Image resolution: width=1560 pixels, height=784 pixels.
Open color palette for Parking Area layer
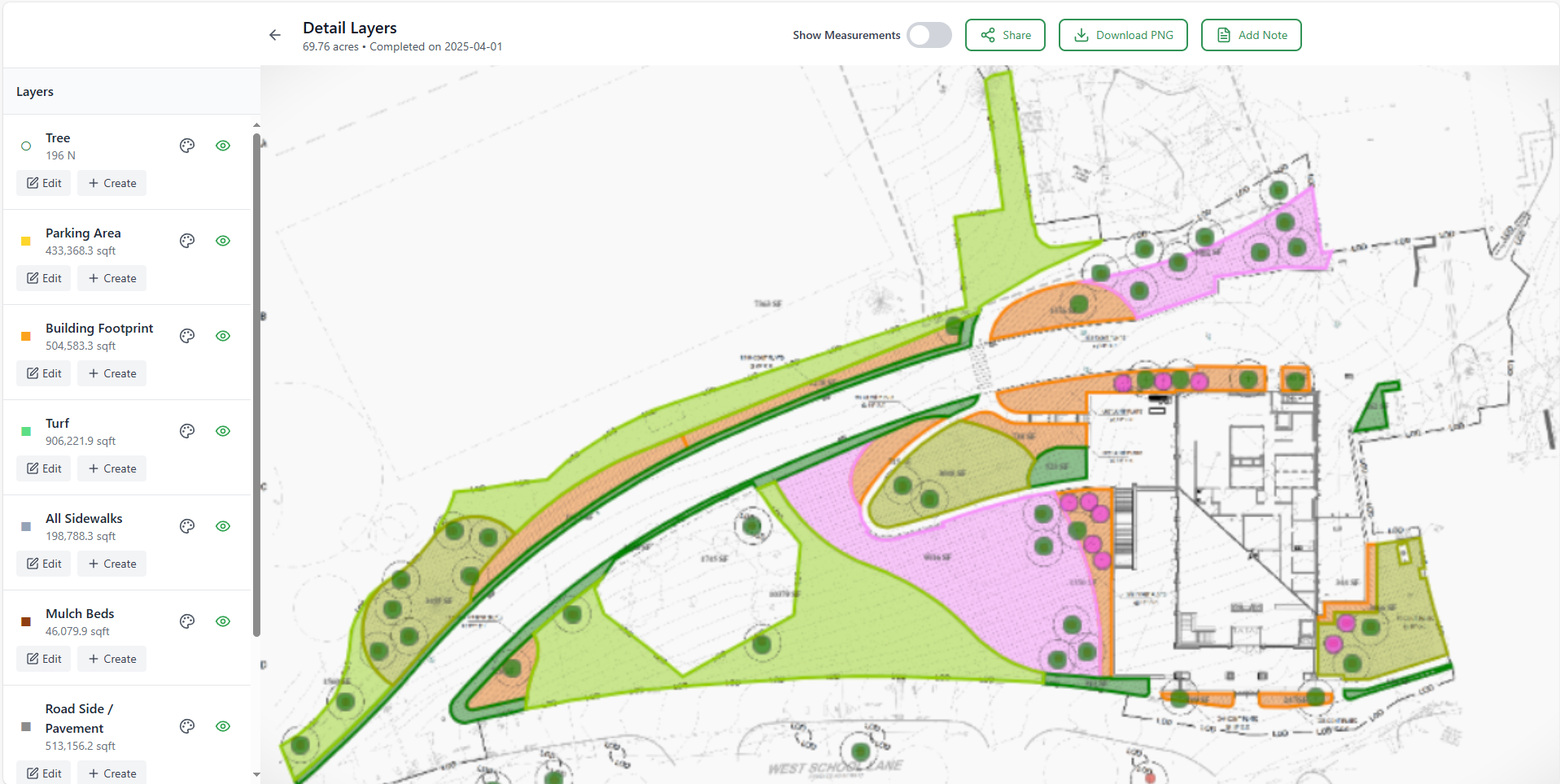tap(187, 241)
